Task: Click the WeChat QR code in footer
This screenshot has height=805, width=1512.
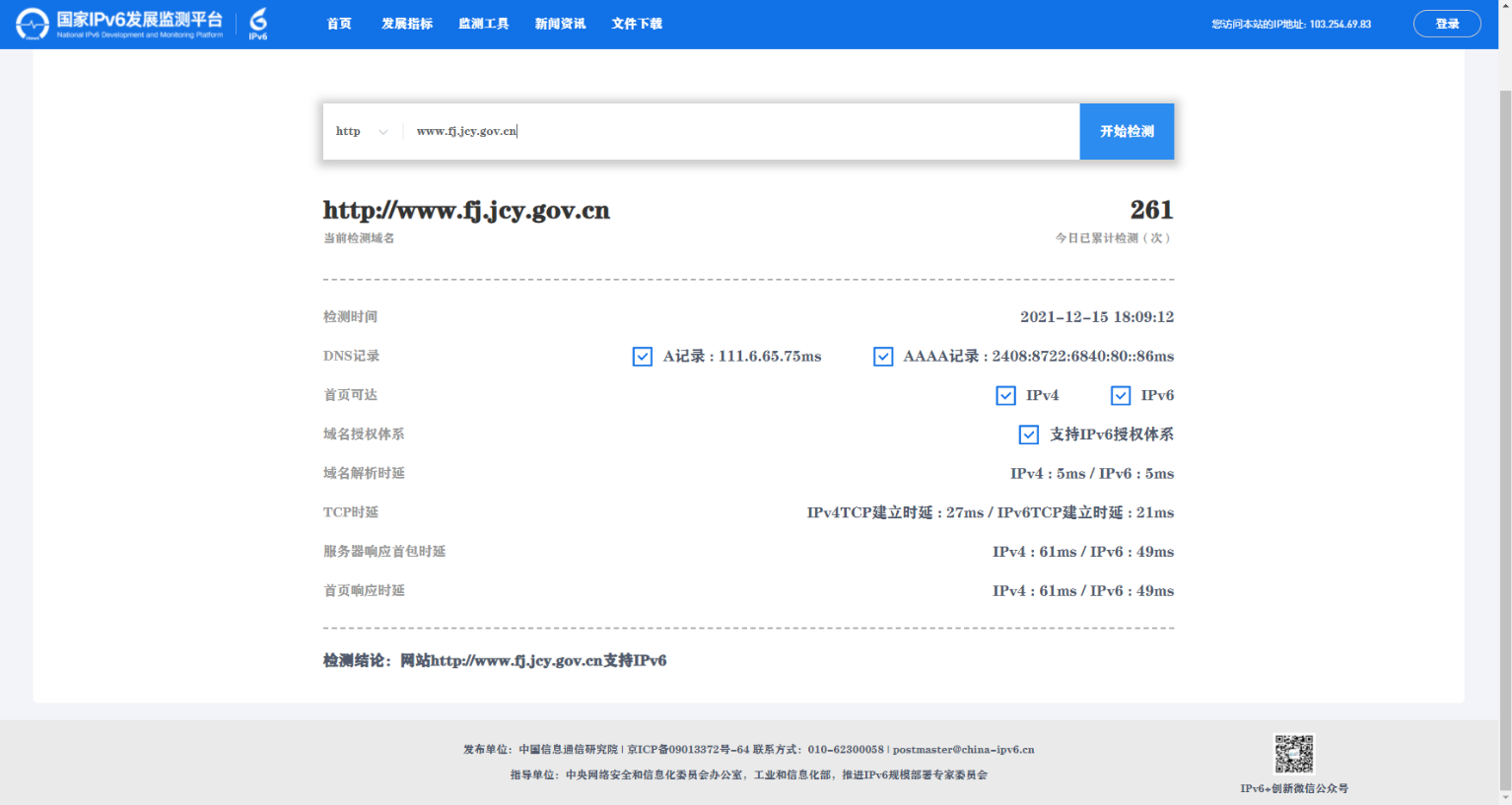Action: [1293, 754]
